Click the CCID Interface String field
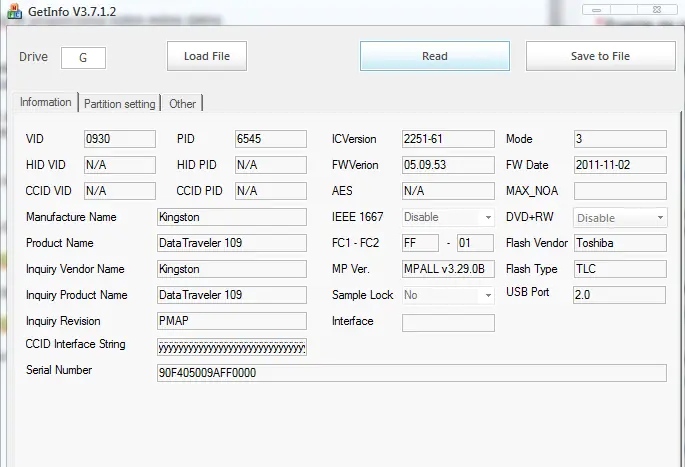 232,347
